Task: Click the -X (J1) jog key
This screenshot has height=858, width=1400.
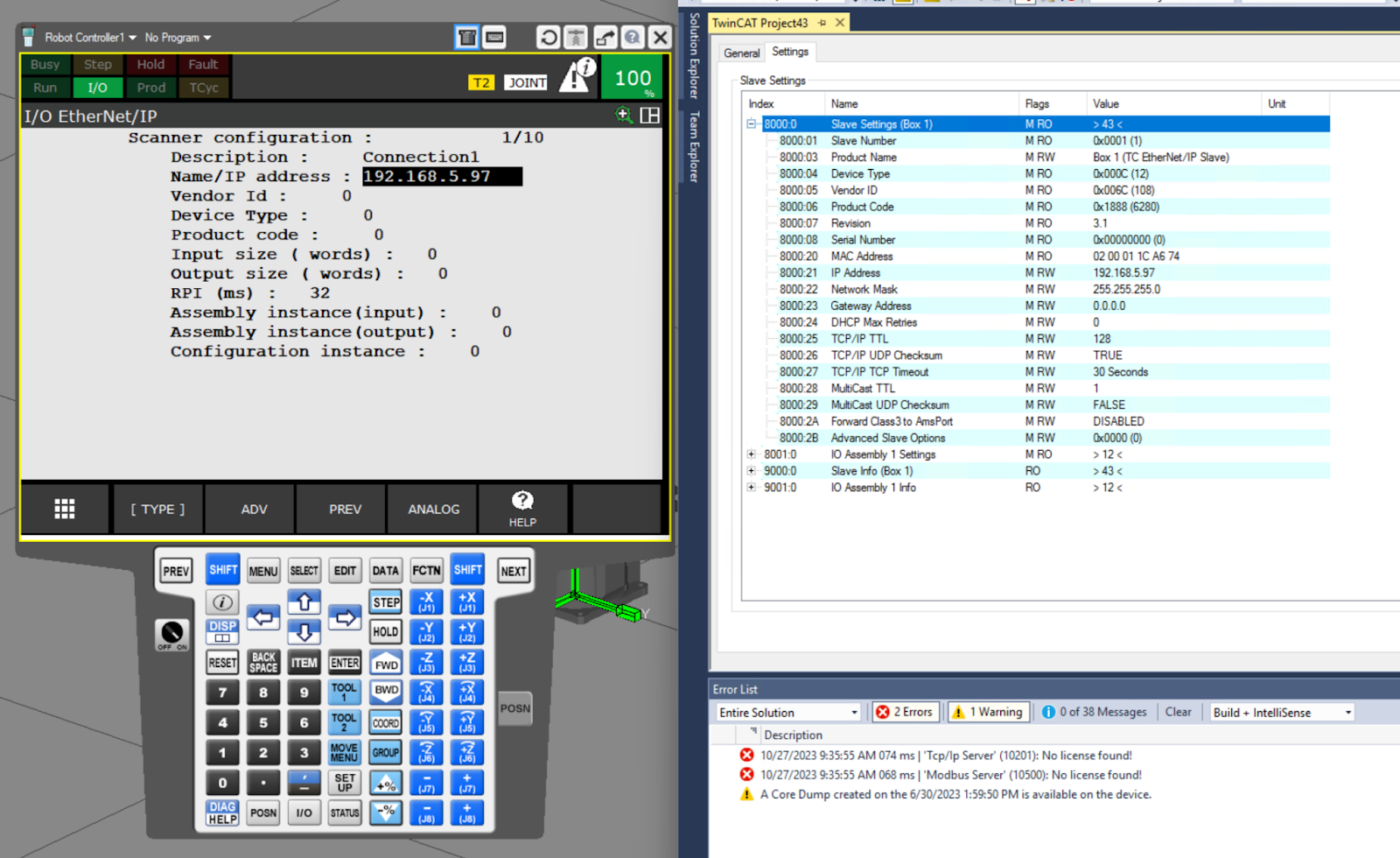Action: (426, 602)
